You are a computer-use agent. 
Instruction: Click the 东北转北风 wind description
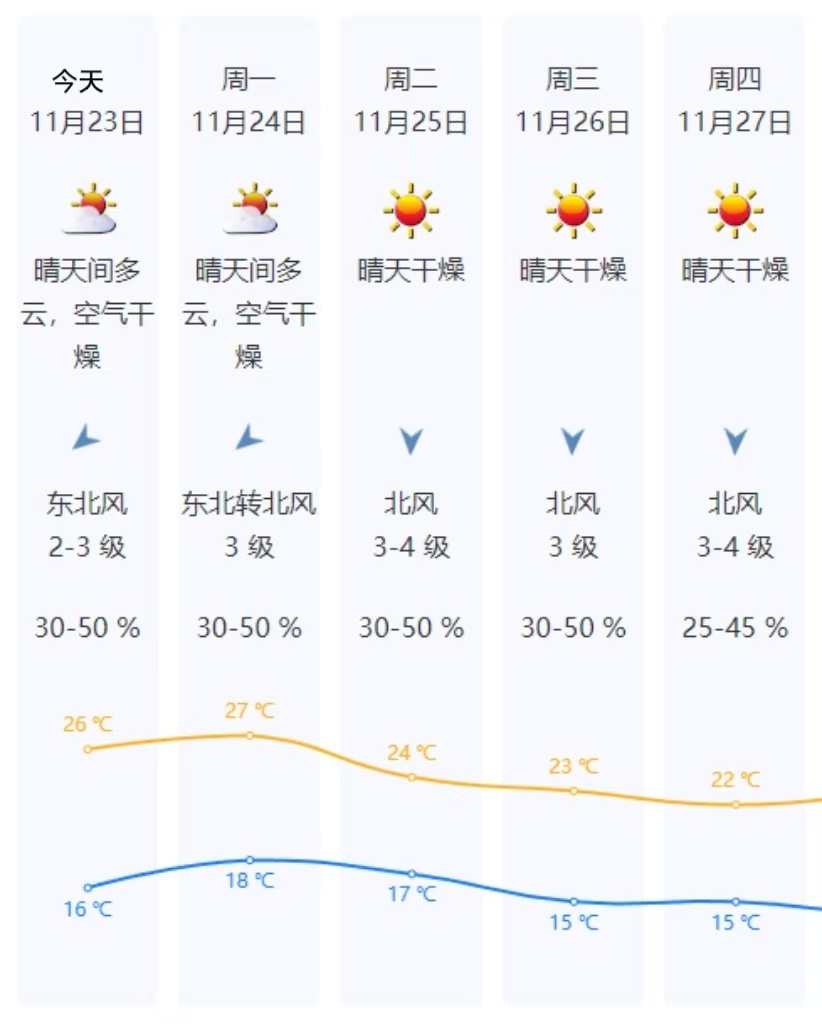249,504
